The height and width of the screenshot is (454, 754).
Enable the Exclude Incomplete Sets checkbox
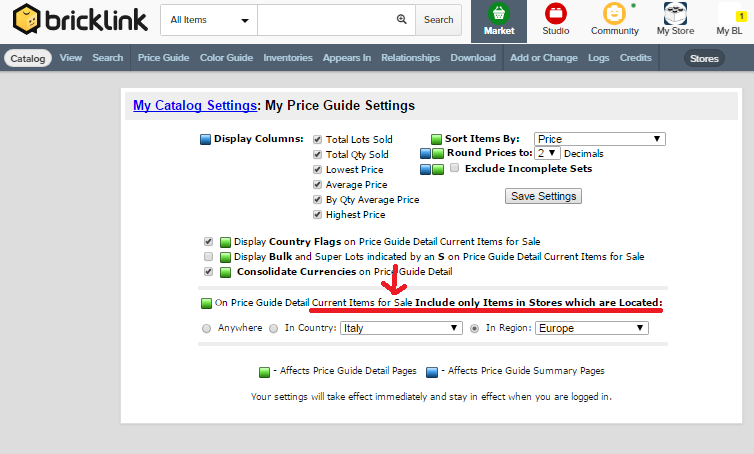[454, 168]
